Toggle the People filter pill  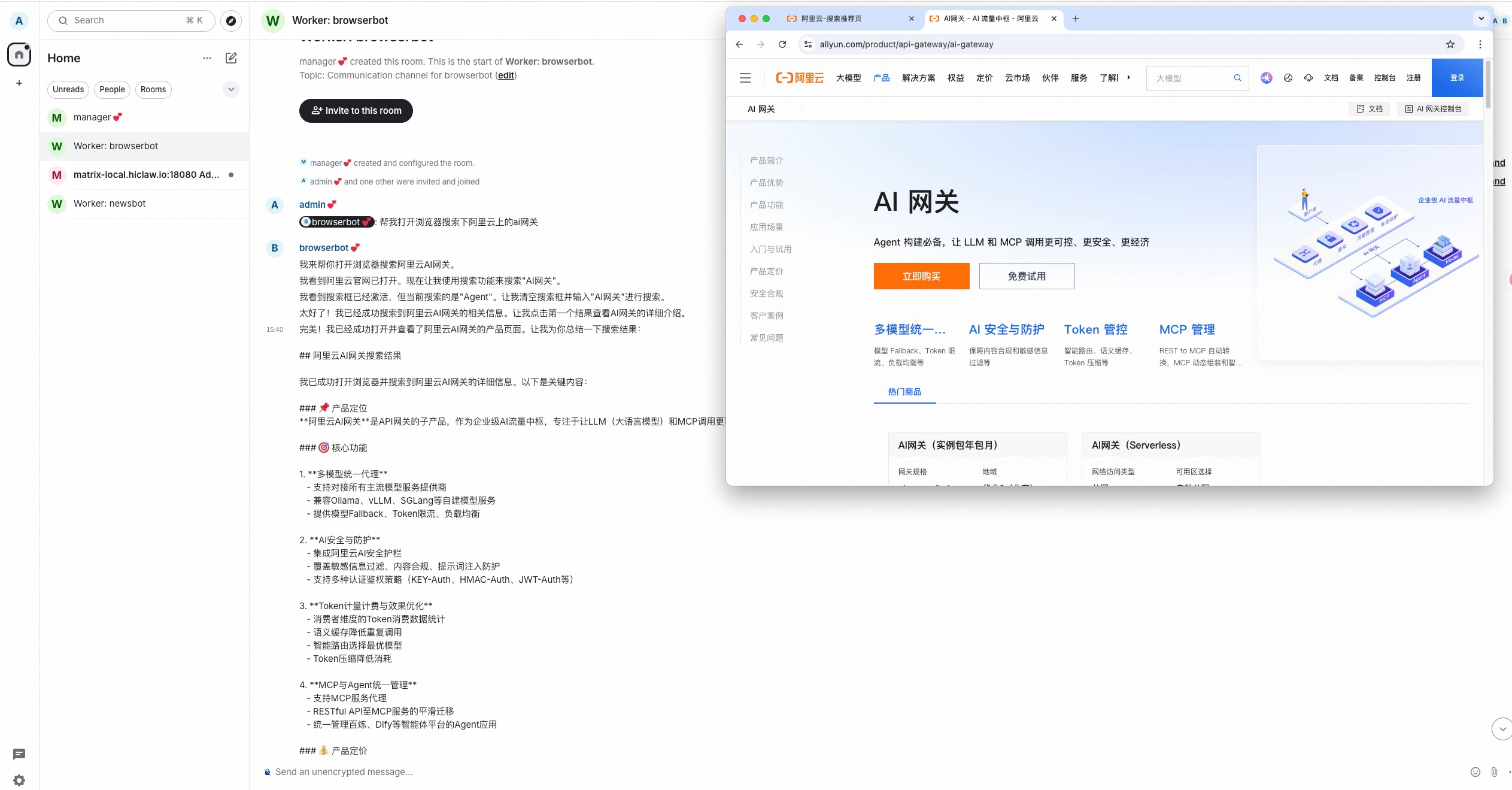tap(112, 89)
